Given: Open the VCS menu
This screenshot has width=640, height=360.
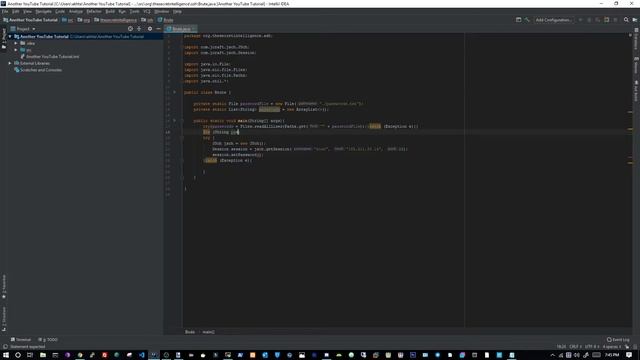Looking at the screenshot, I should pos(147,11).
